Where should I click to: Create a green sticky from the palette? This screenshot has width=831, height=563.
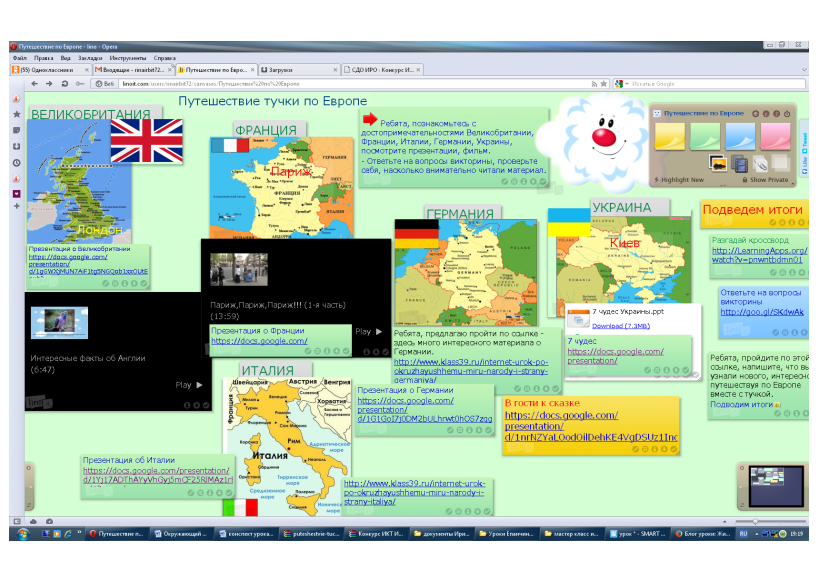[x=705, y=135]
